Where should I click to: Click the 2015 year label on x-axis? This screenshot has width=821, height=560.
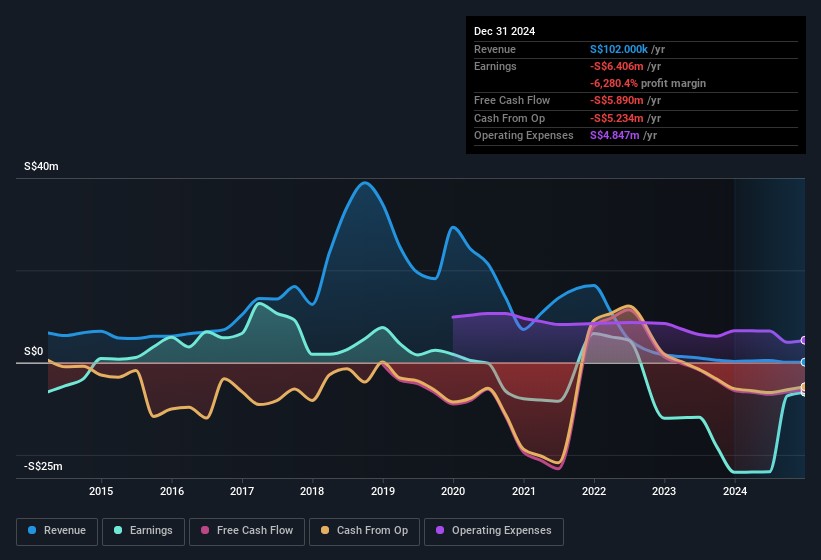[x=100, y=491]
